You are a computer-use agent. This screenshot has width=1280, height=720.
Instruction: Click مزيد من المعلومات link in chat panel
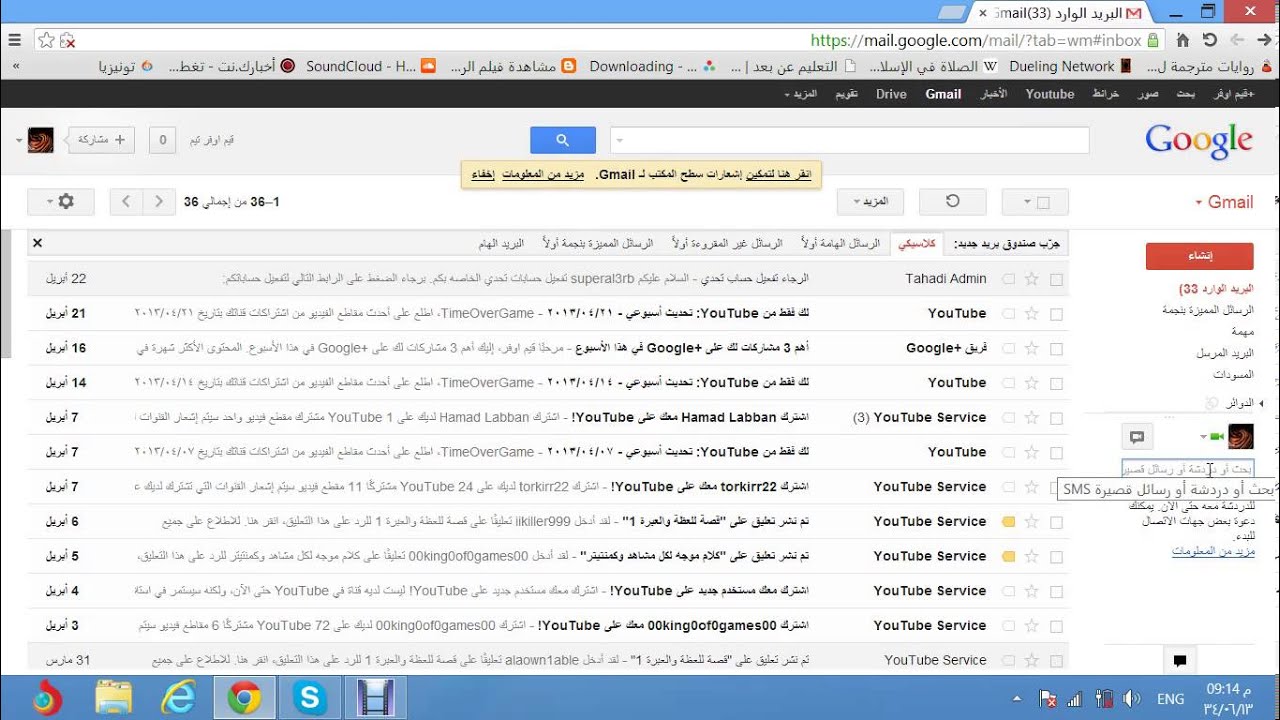(1213, 551)
